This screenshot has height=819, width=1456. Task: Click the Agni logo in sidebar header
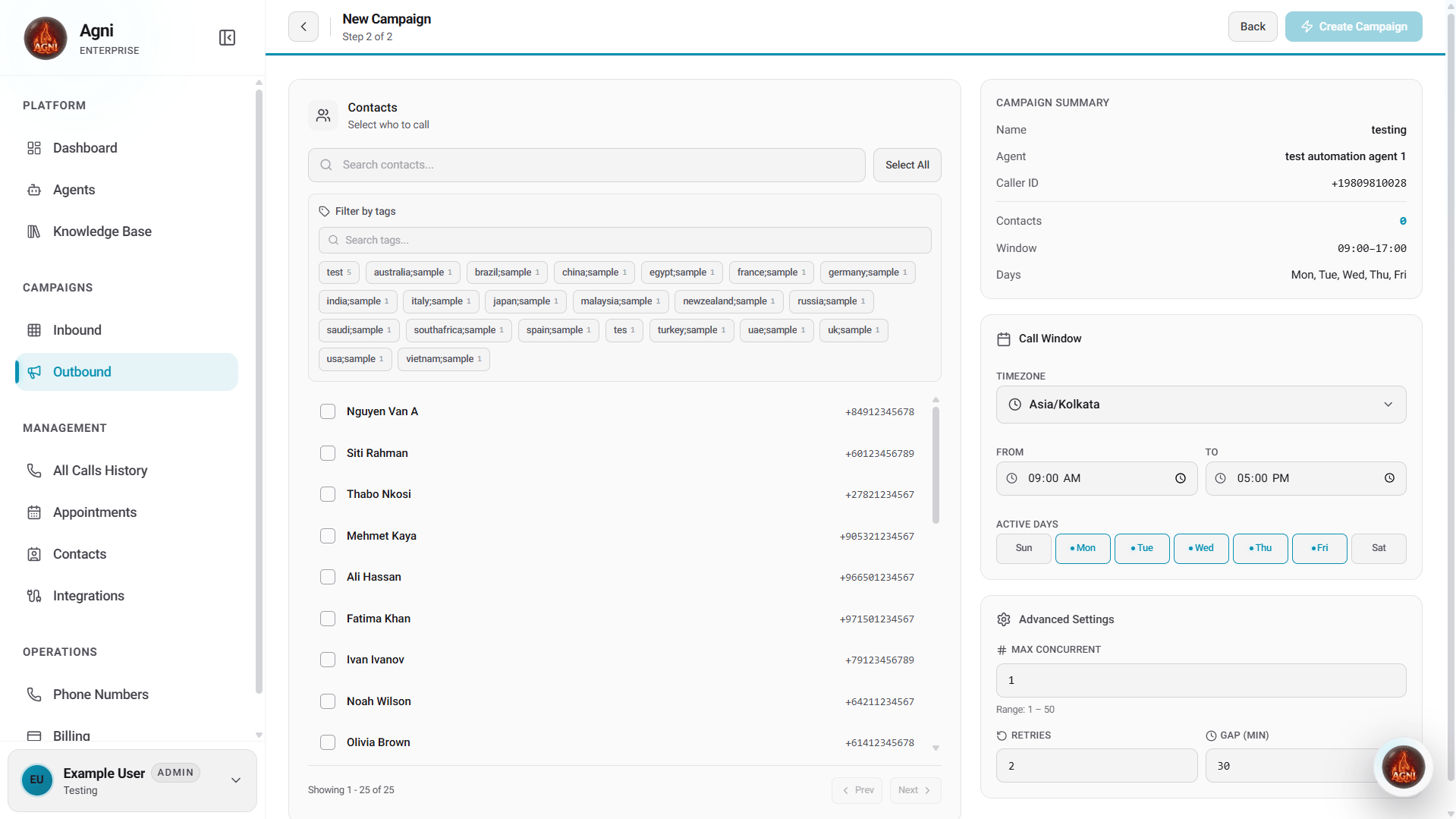pos(46,38)
